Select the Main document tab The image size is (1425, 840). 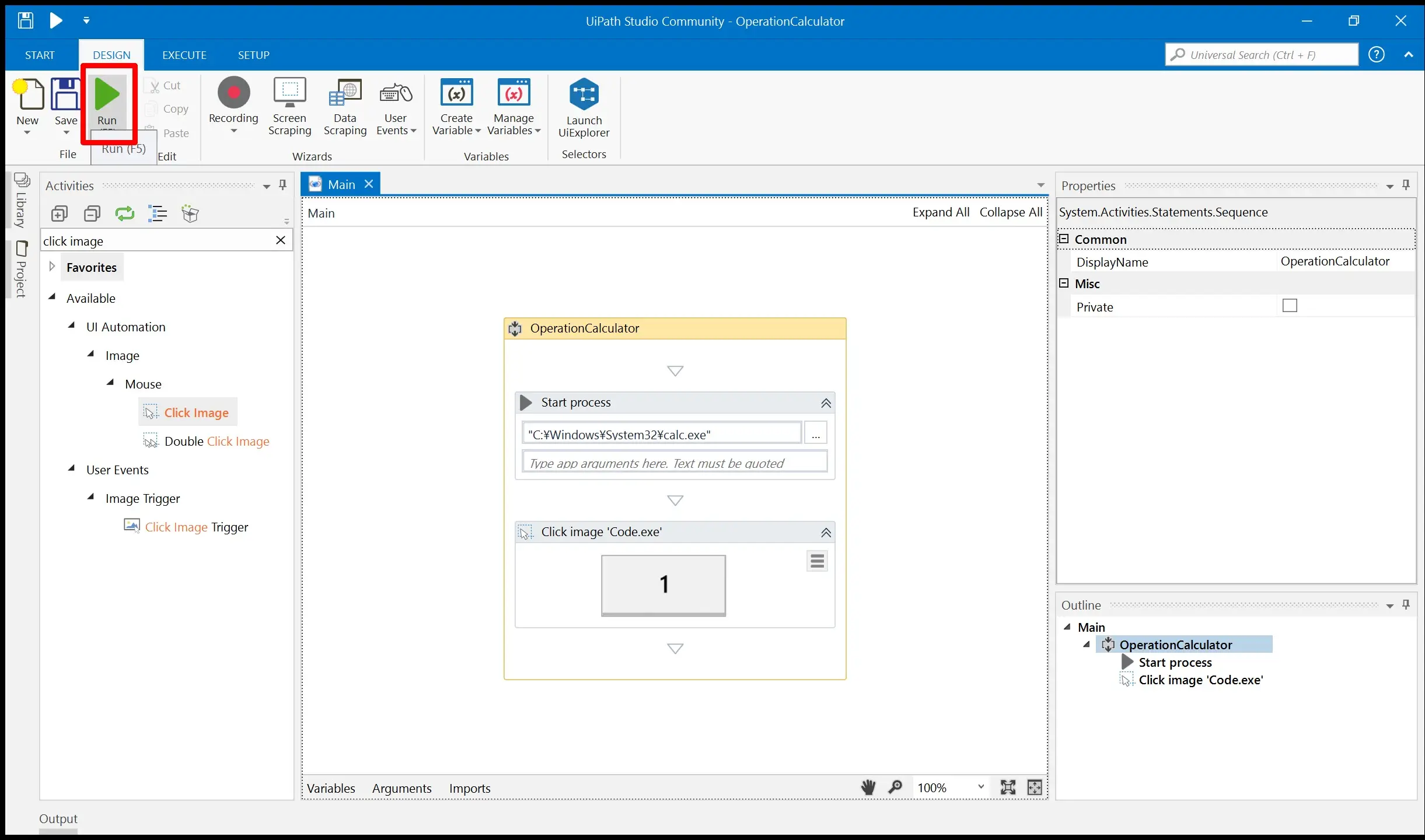(341, 184)
